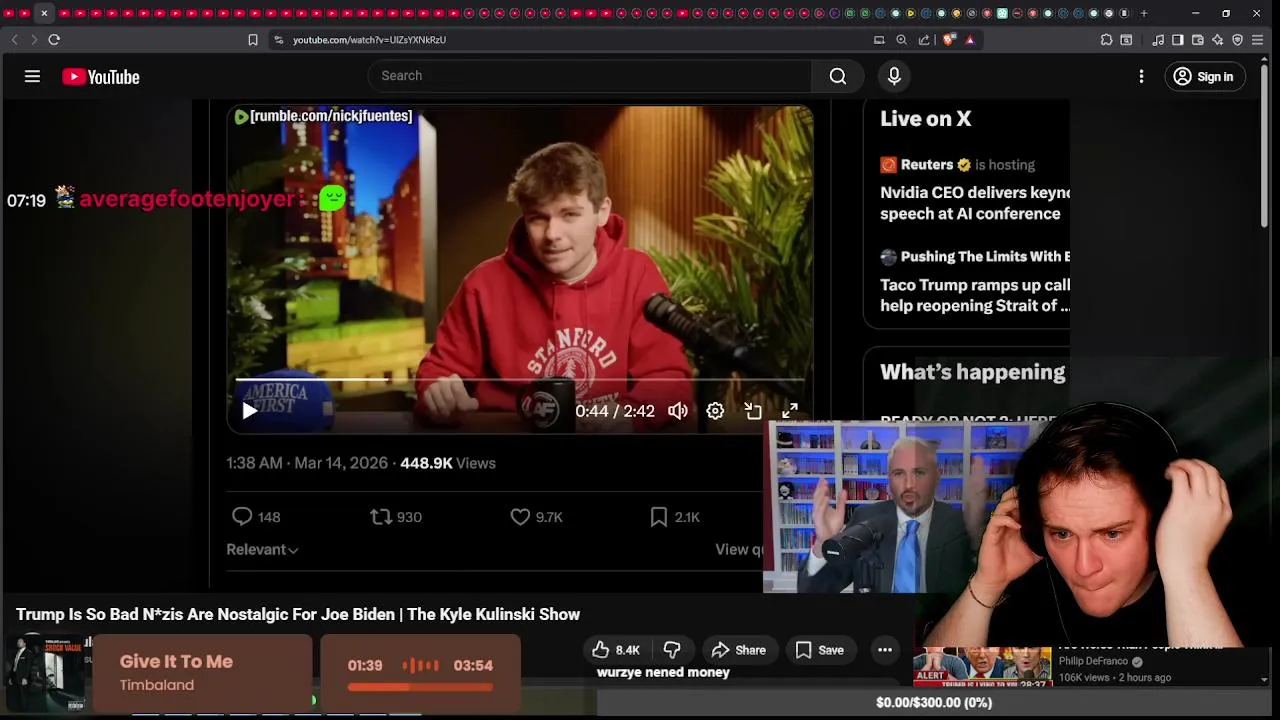Click the $0.00/$300.00 donation goal bar

point(934,703)
